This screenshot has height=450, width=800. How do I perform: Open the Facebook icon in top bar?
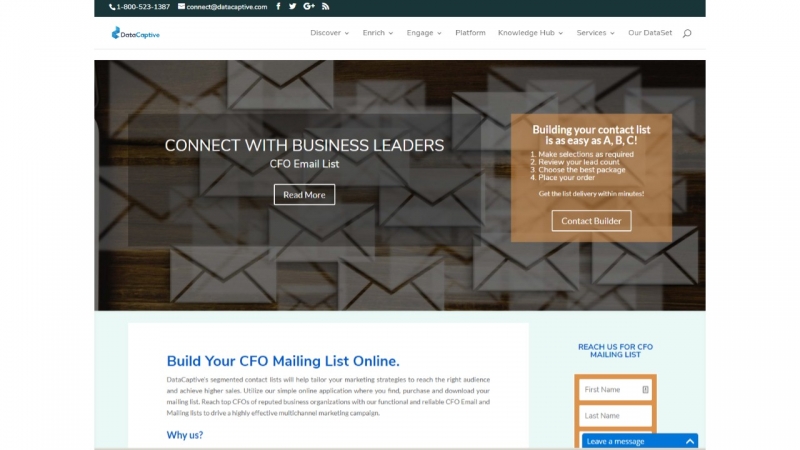tap(278, 7)
